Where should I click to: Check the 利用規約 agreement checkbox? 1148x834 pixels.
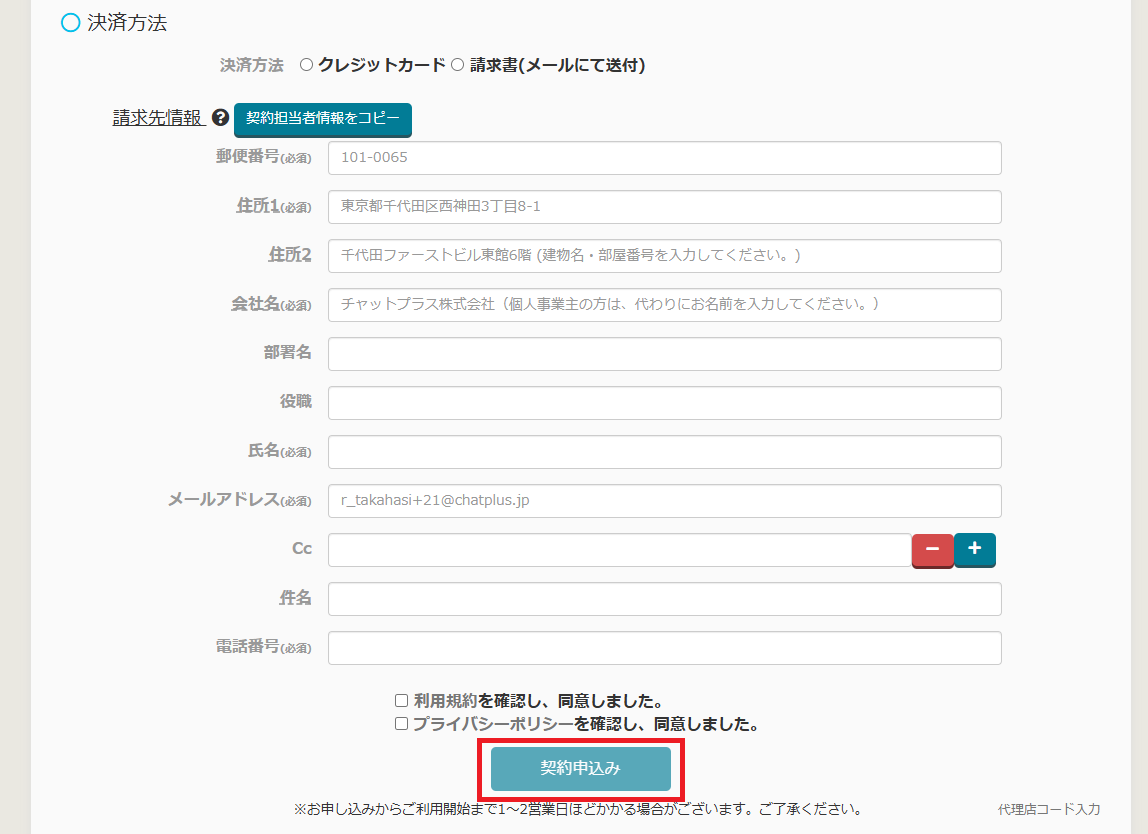pos(401,701)
